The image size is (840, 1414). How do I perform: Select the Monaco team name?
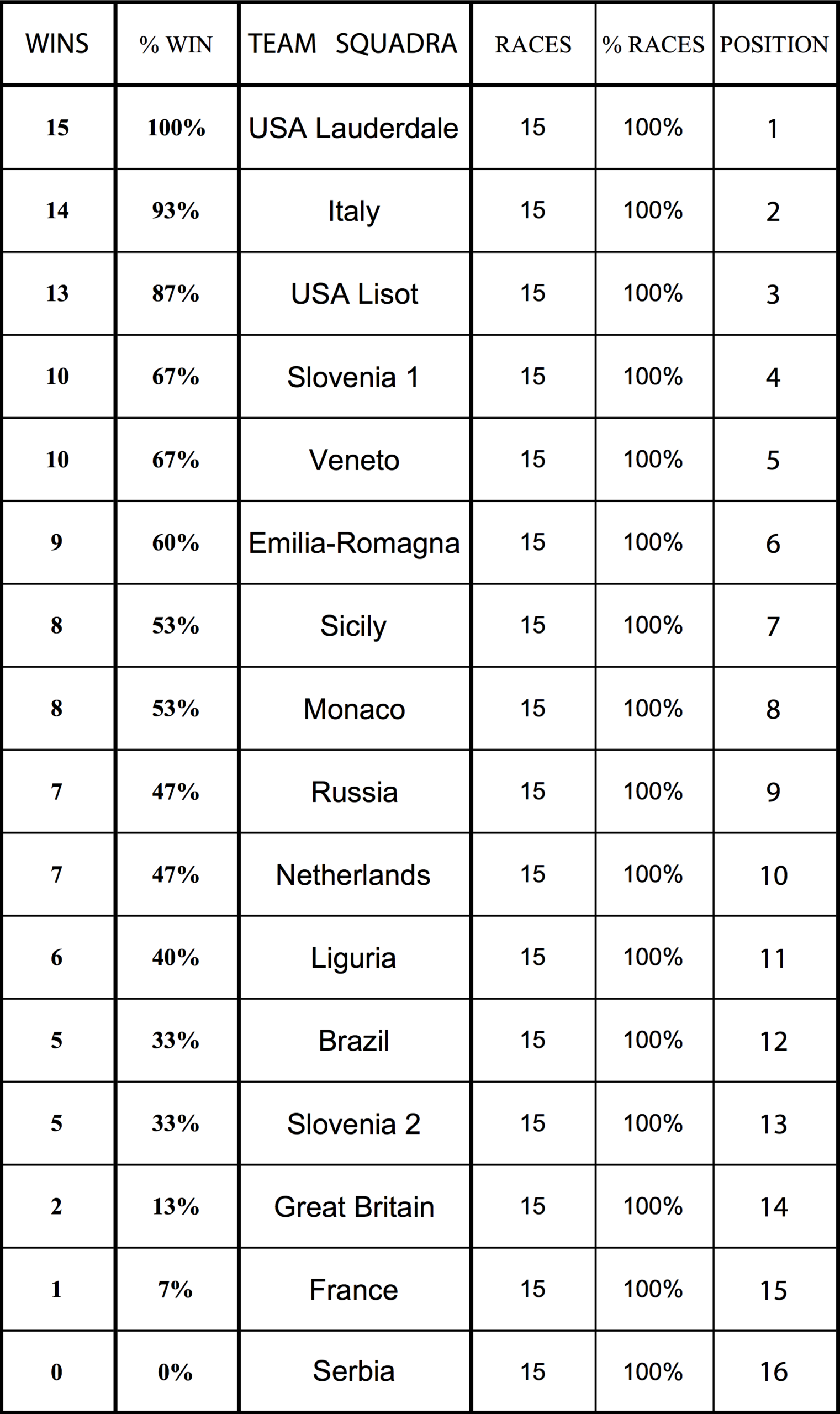(355, 709)
